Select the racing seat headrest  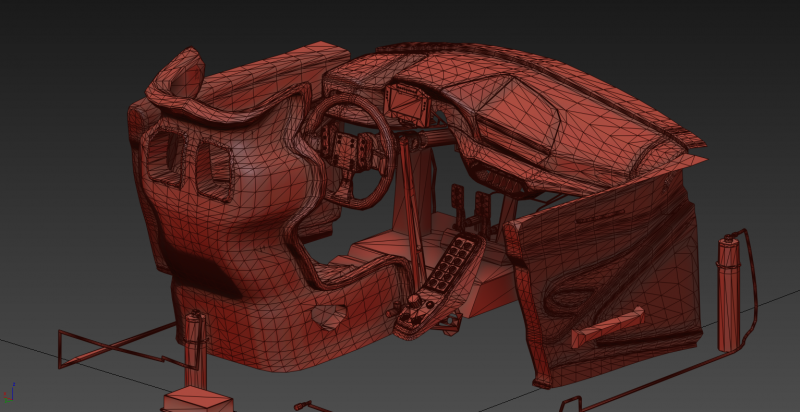tap(184, 82)
